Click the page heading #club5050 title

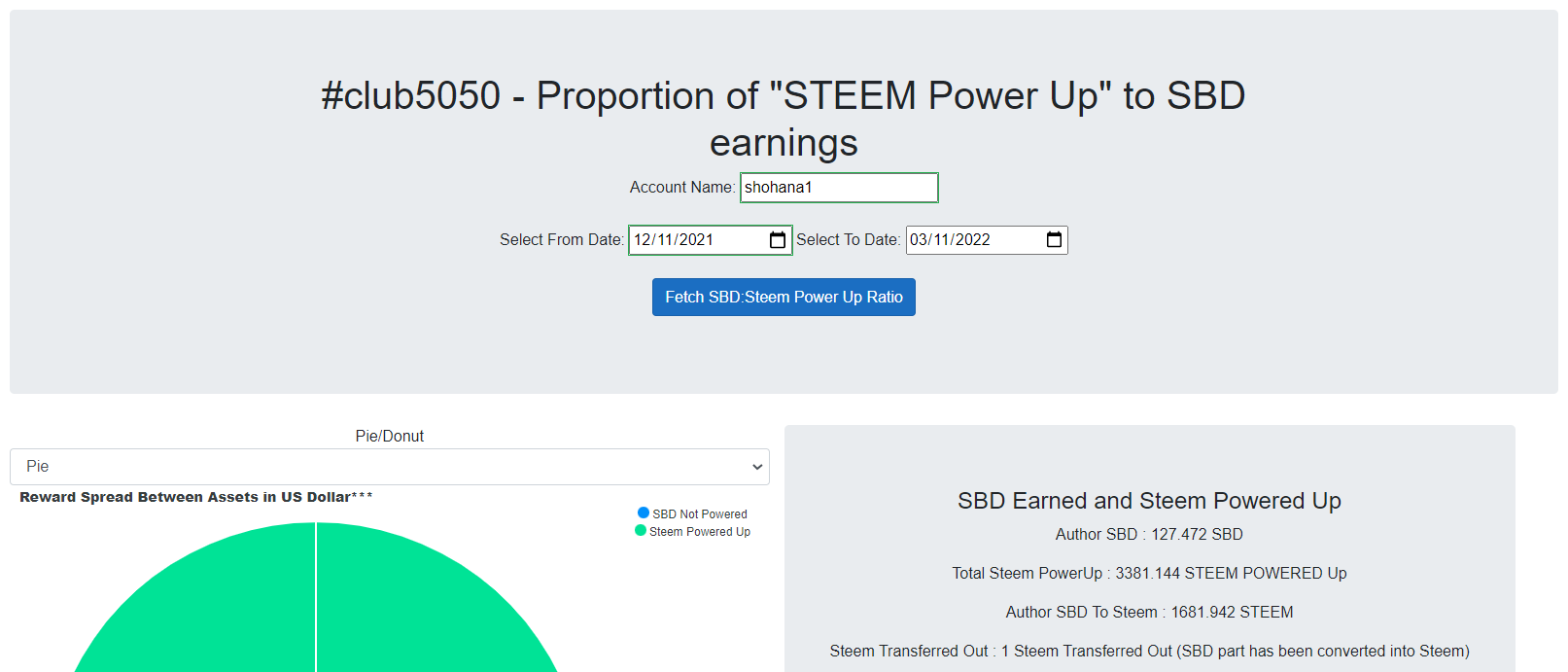(784, 119)
